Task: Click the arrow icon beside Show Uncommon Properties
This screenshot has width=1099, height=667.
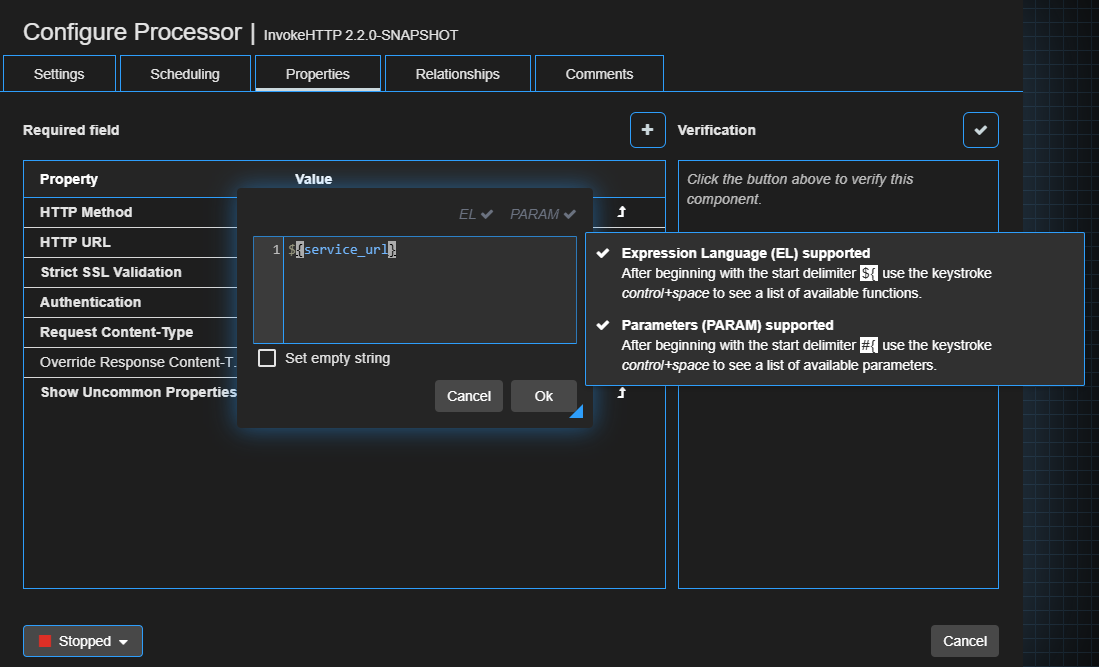Action: pos(622,392)
